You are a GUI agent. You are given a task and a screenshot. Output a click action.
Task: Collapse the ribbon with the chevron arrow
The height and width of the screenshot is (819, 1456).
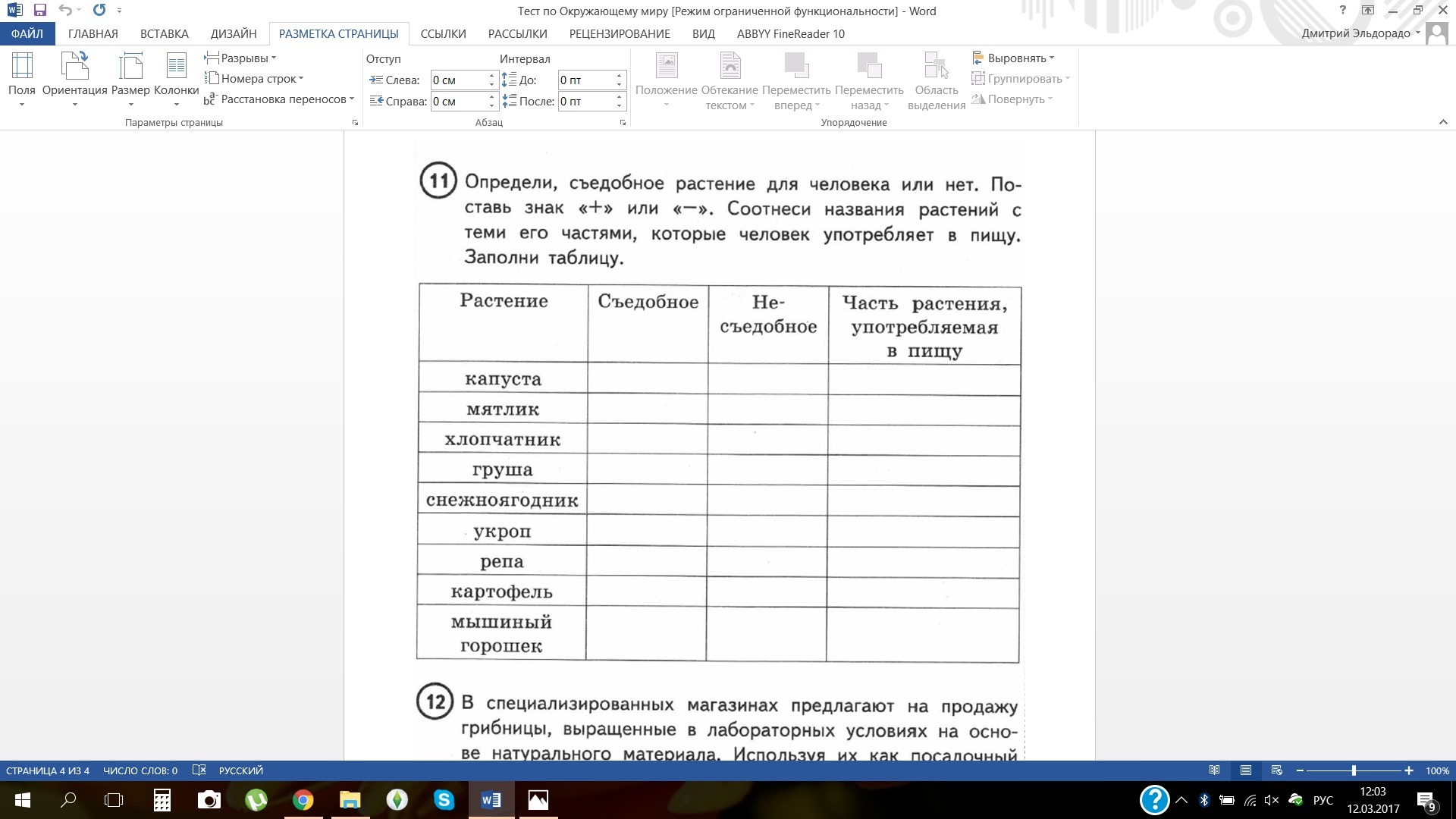(x=1442, y=122)
